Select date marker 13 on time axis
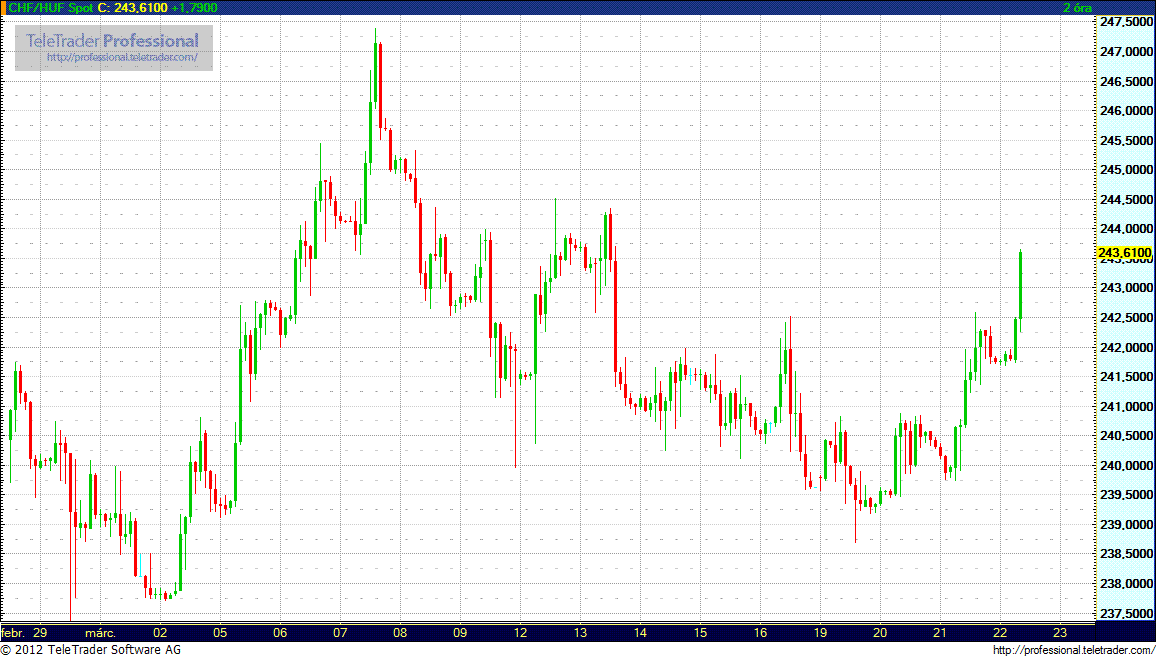The image size is (1156, 659). point(580,633)
